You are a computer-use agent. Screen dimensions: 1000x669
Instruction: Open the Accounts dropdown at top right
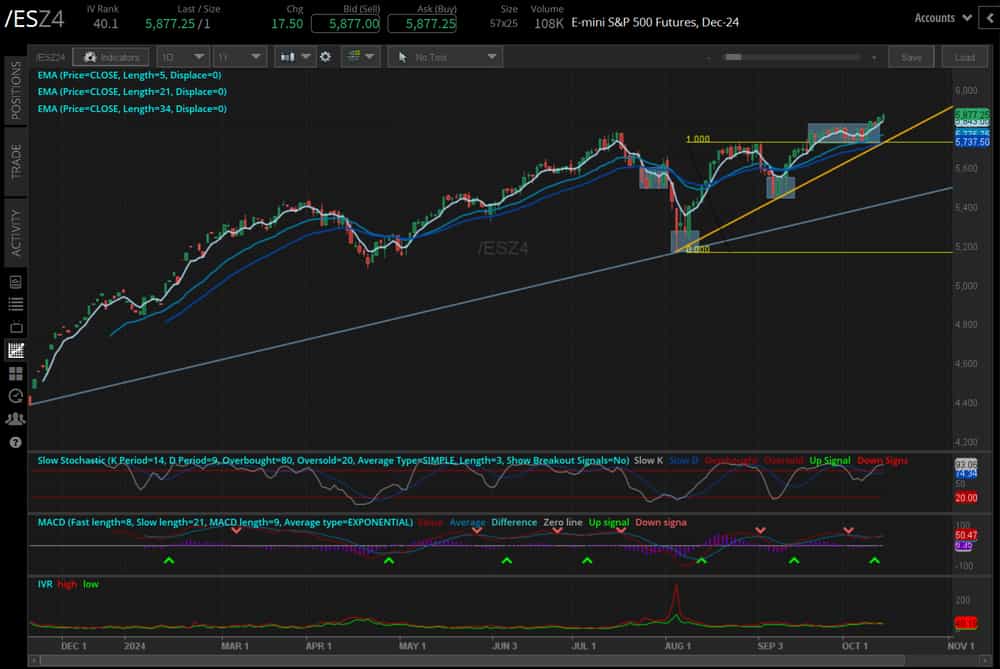tap(940, 17)
